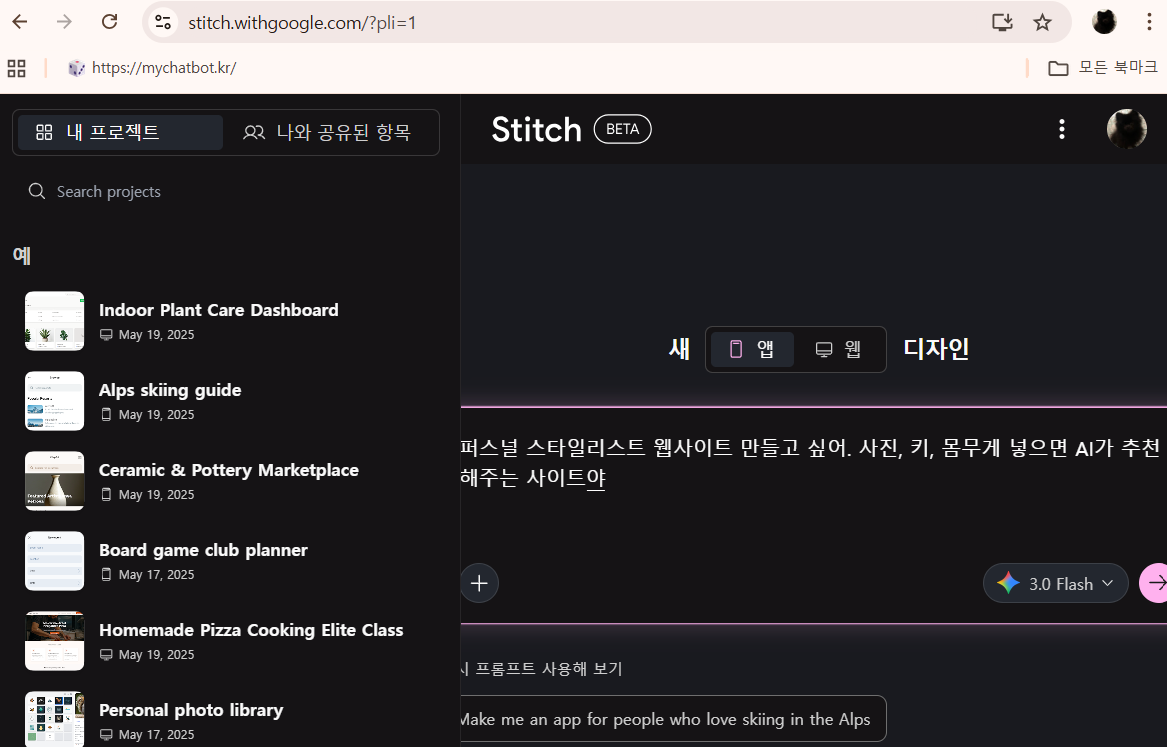Reload the Stitch page

(x=109, y=22)
